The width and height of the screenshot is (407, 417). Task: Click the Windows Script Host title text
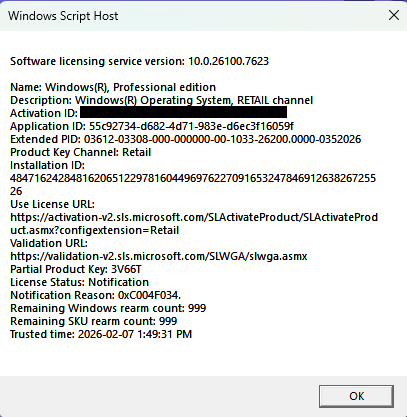click(x=63, y=16)
